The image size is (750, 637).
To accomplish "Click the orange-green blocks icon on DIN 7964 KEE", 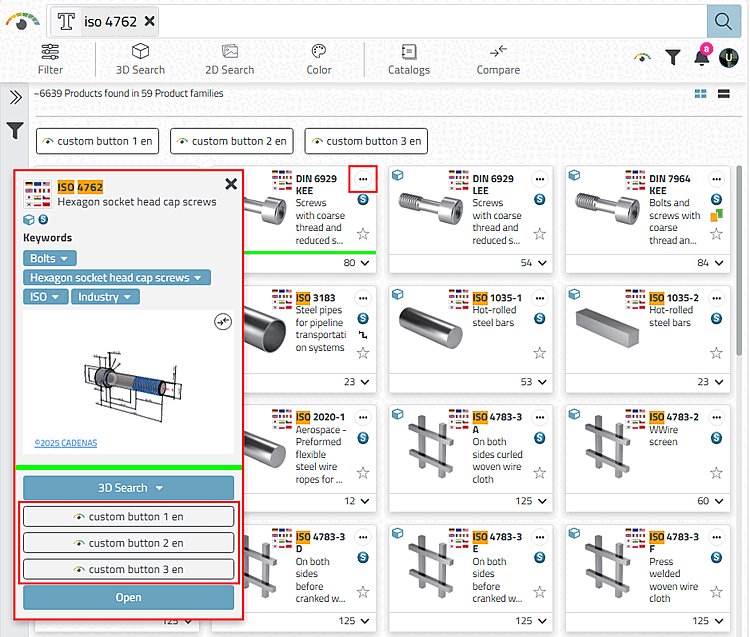I will click(x=717, y=216).
